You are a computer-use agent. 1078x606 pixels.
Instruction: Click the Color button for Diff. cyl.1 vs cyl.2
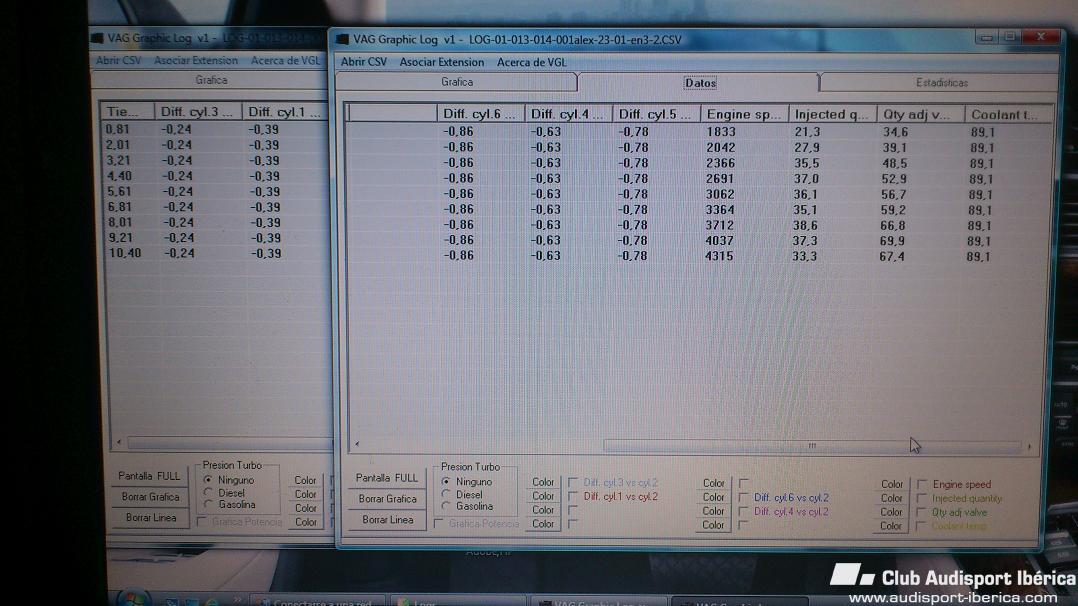pos(542,496)
